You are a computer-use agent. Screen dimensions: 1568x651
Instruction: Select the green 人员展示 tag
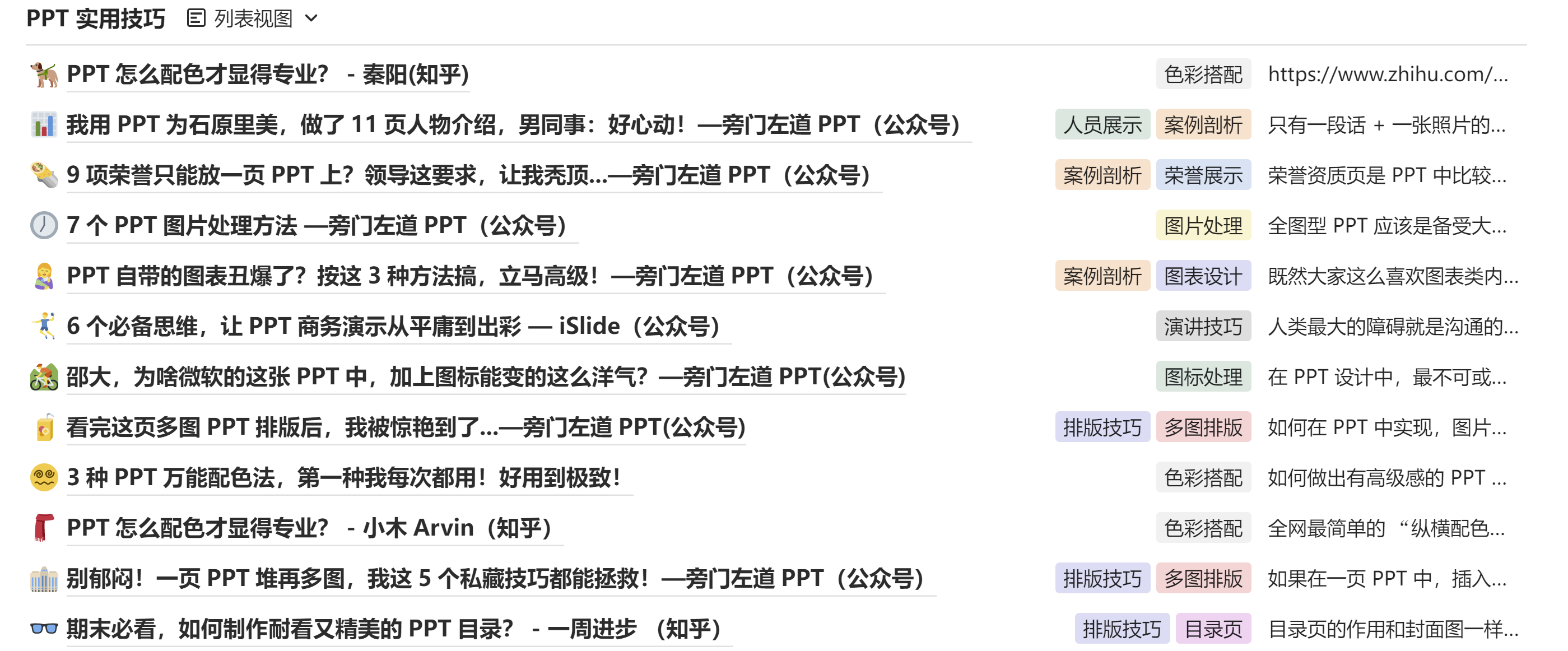click(x=1102, y=125)
